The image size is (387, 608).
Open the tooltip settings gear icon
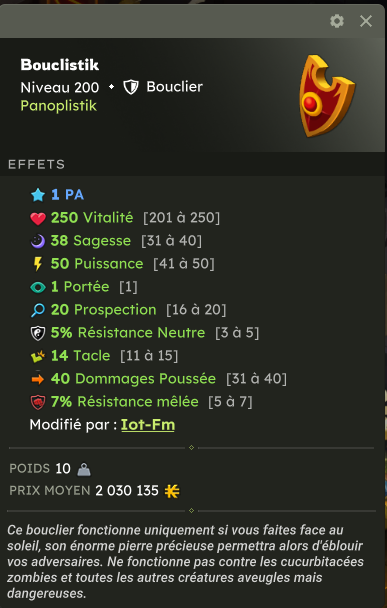pos(337,21)
